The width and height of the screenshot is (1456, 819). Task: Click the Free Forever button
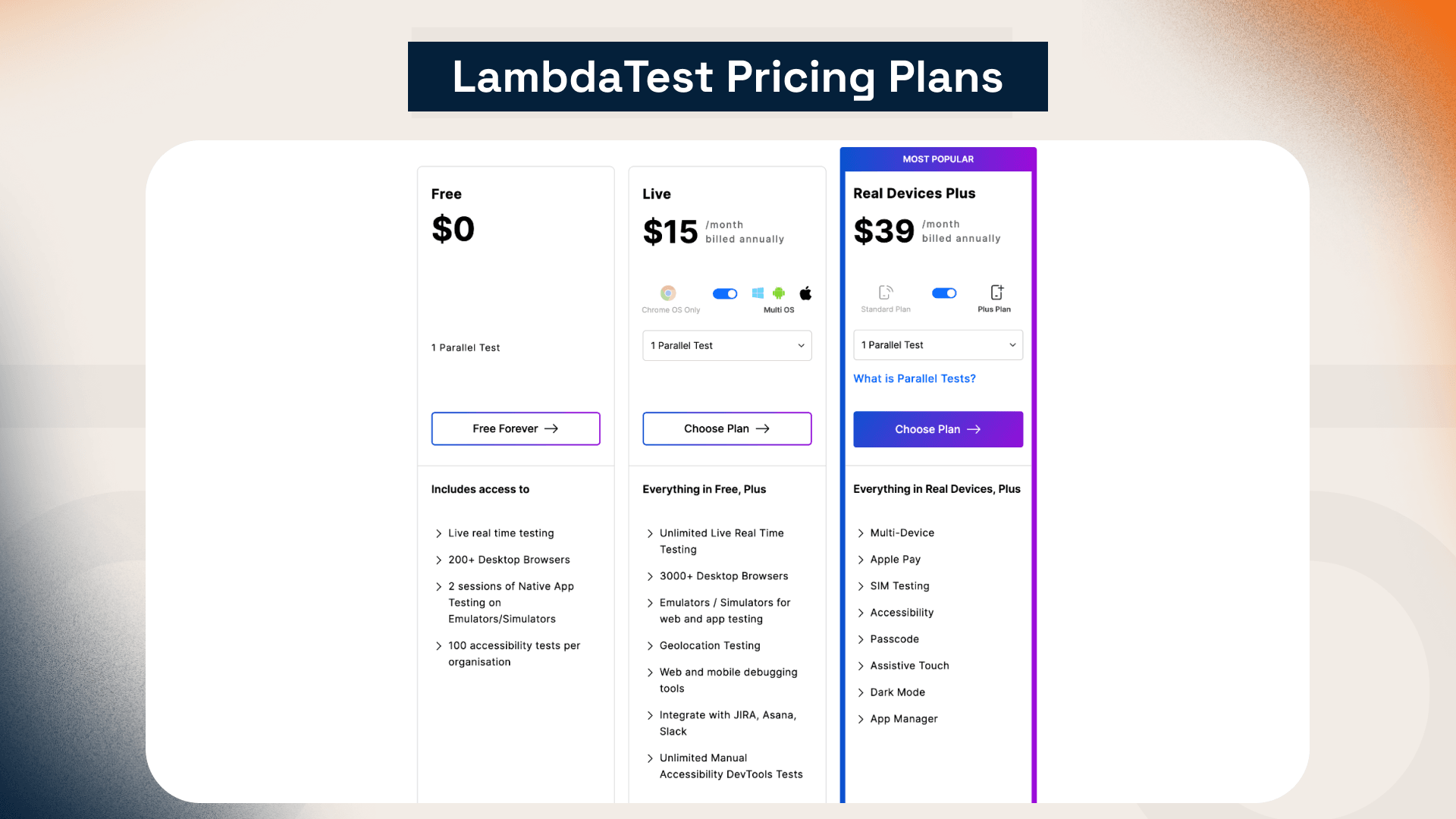pyautogui.click(x=516, y=428)
